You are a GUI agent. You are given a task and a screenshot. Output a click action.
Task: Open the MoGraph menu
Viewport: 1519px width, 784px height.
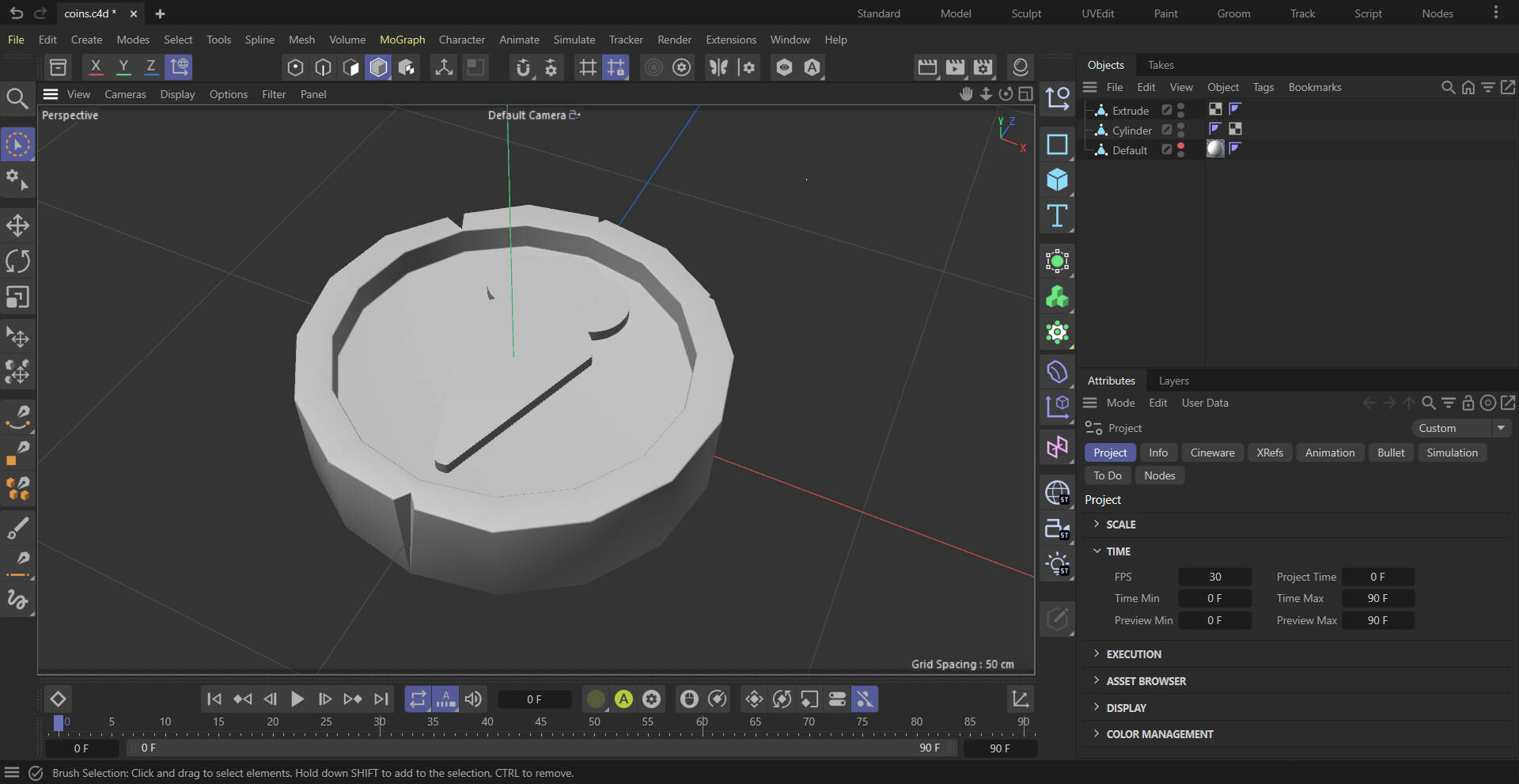402,40
